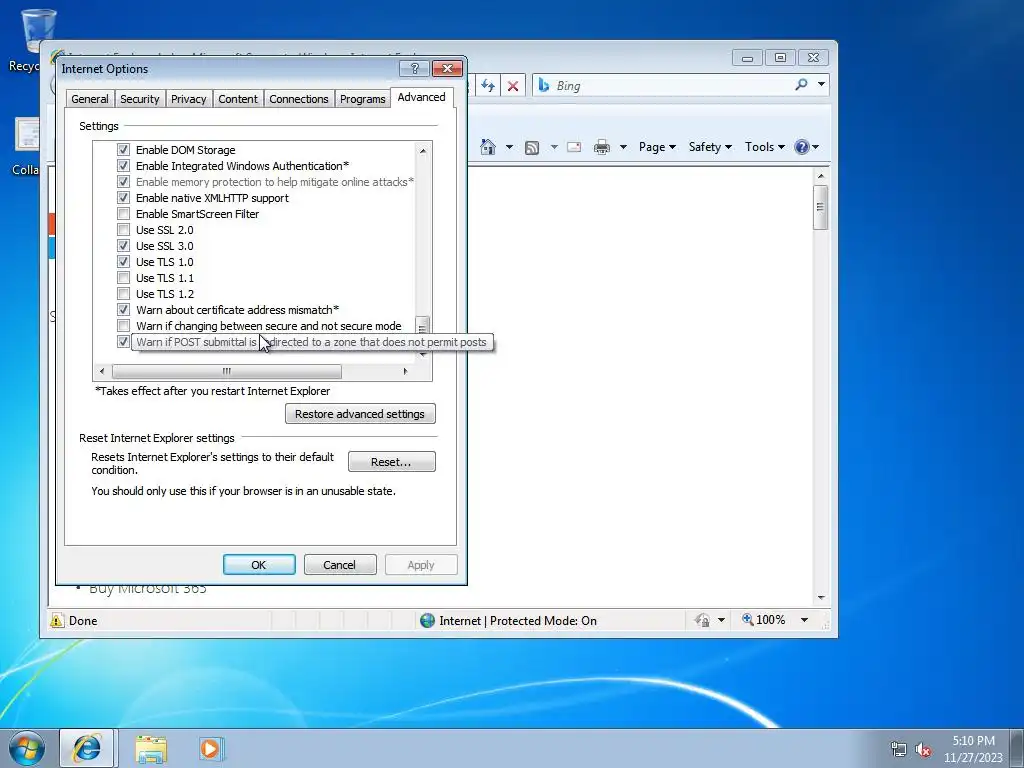Image resolution: width=1024 pixels, height=768 pixels.
Task: Toggle Warn about certificate address mismatch
Action: point(123,310)
